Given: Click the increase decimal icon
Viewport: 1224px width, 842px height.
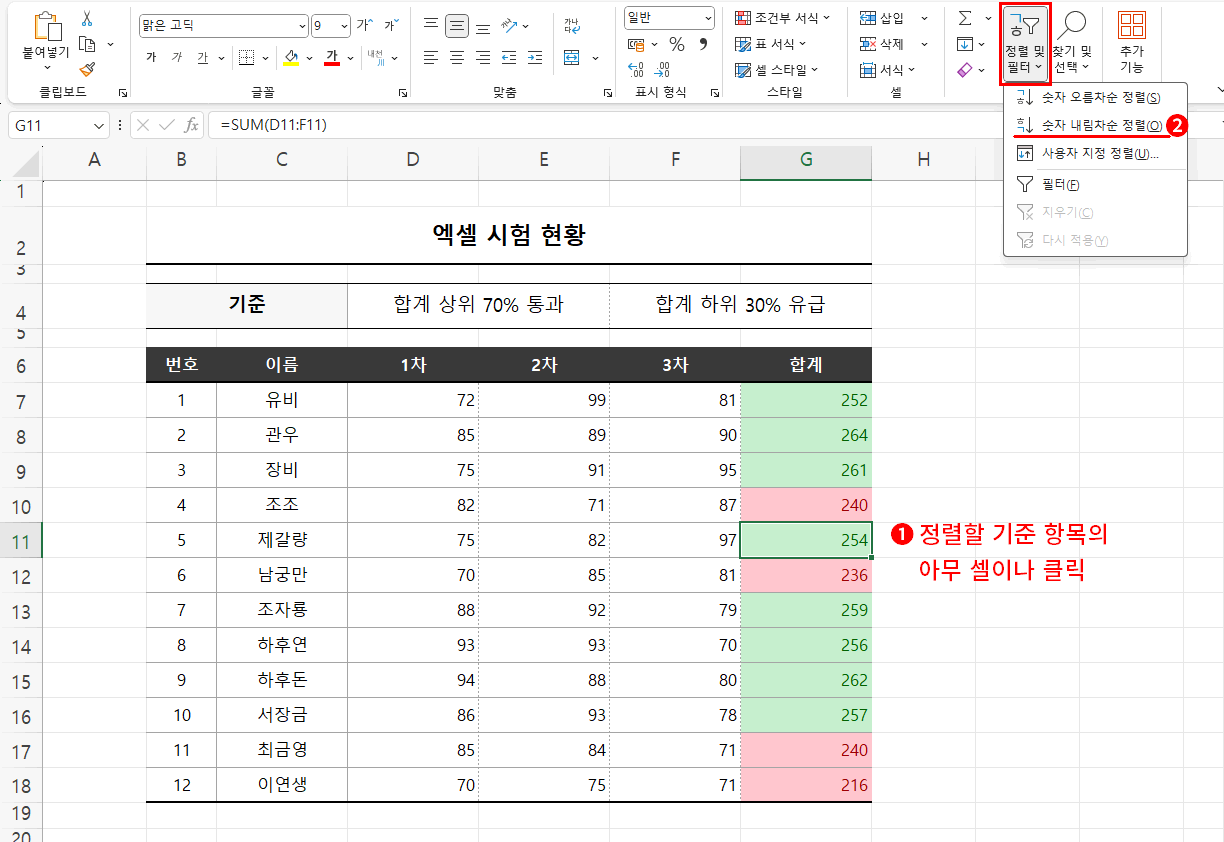Looking at the screenshot, I should click(635, 70).
